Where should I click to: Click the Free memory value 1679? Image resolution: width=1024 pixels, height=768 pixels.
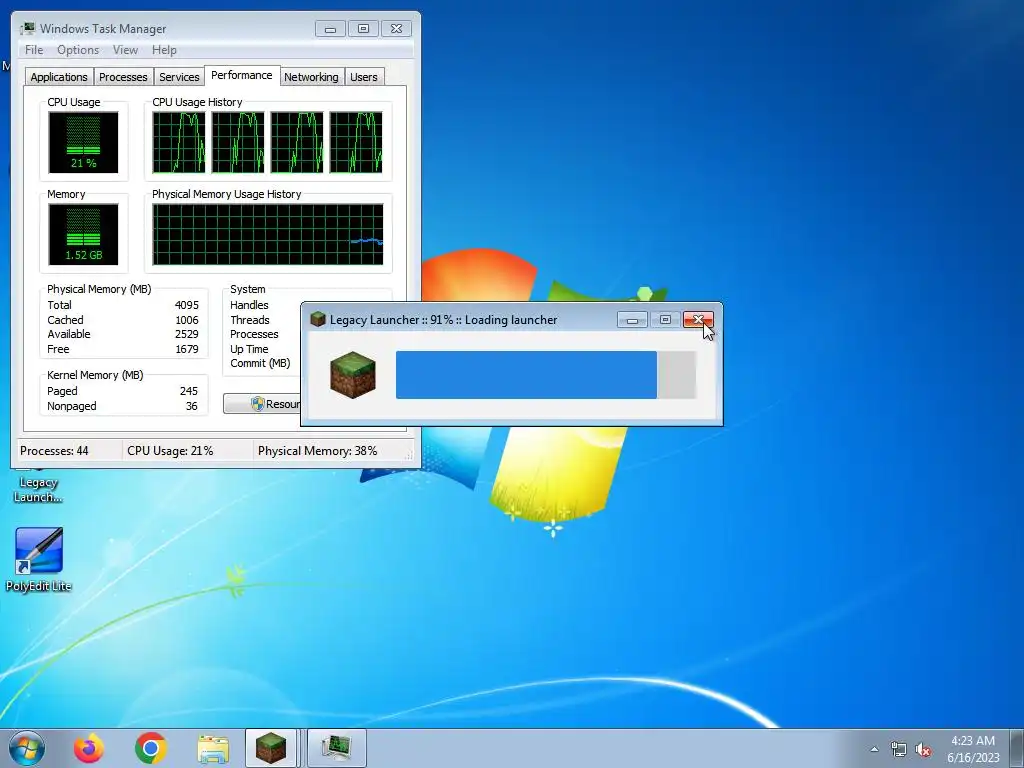pos(186,349)
